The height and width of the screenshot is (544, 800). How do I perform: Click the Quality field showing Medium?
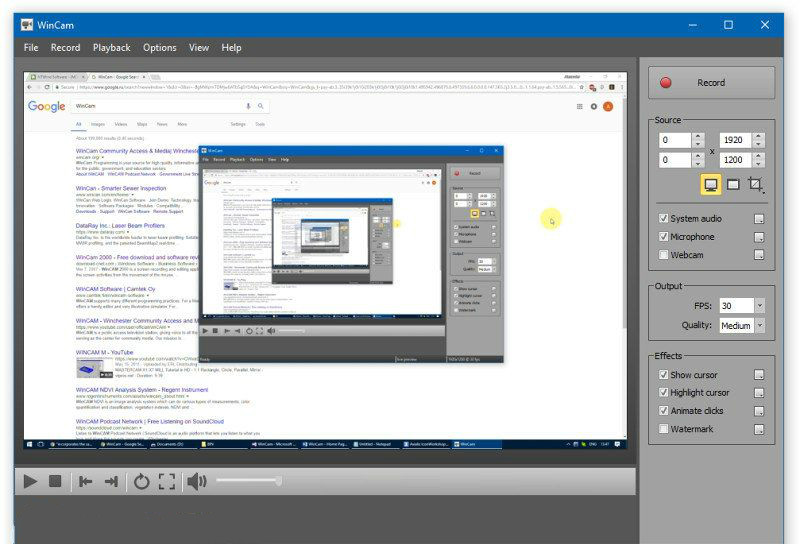tap(736, 325)
